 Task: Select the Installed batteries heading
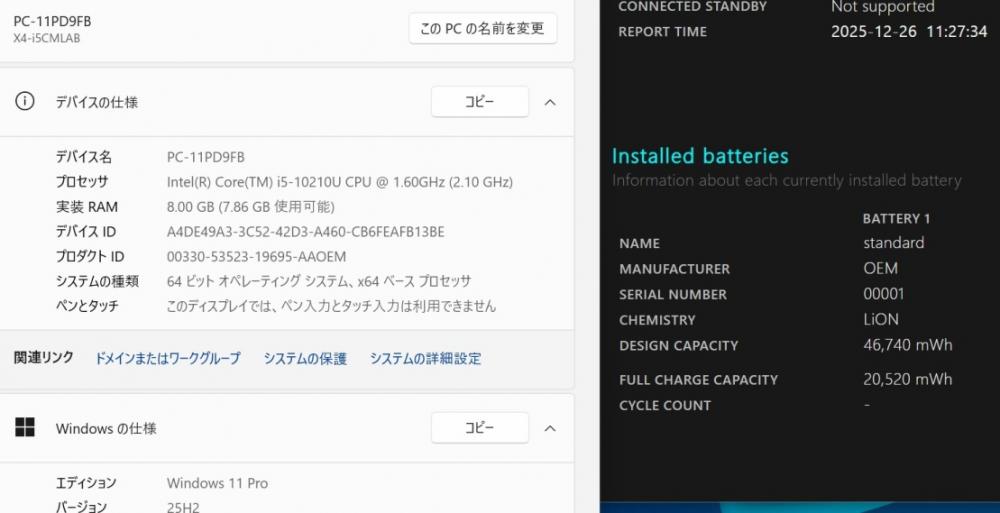(x=700, y=156)
